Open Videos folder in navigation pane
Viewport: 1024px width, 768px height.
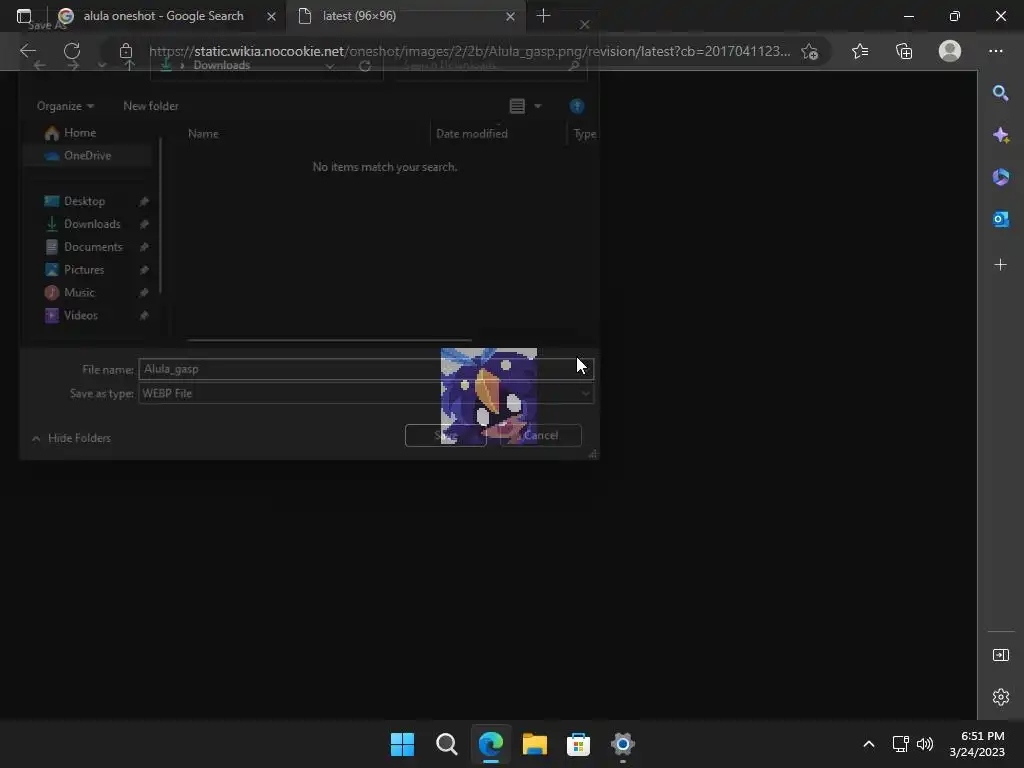(x=80, y=315)
